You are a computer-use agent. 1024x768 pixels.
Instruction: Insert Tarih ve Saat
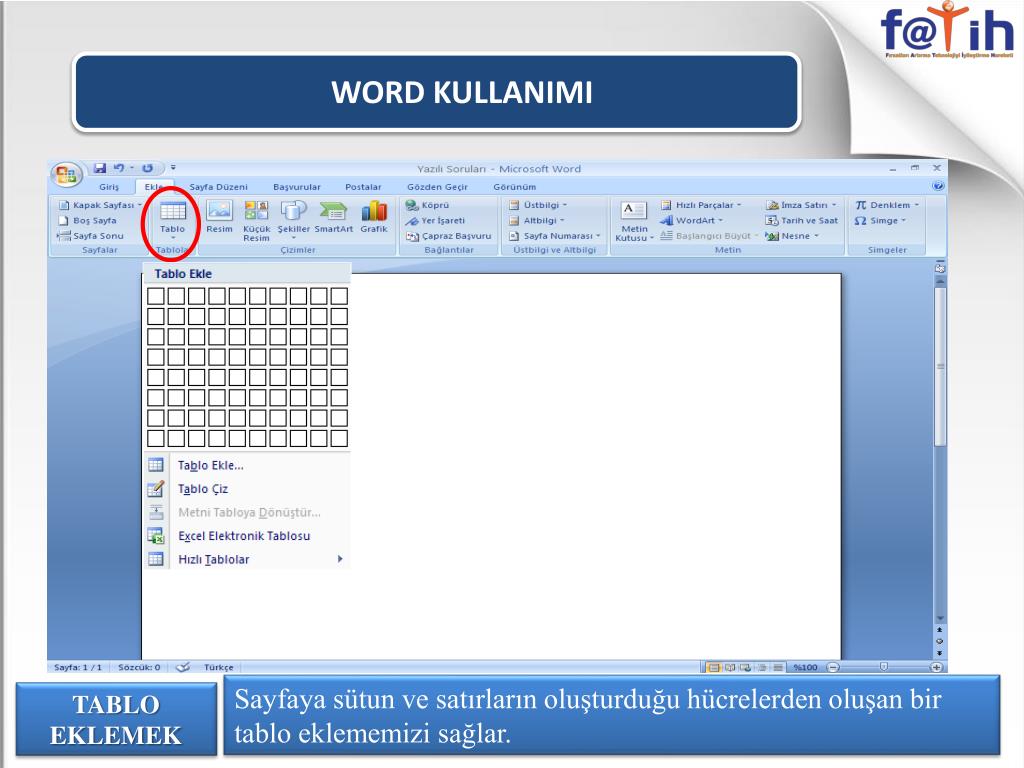click(x=802, y=221)
